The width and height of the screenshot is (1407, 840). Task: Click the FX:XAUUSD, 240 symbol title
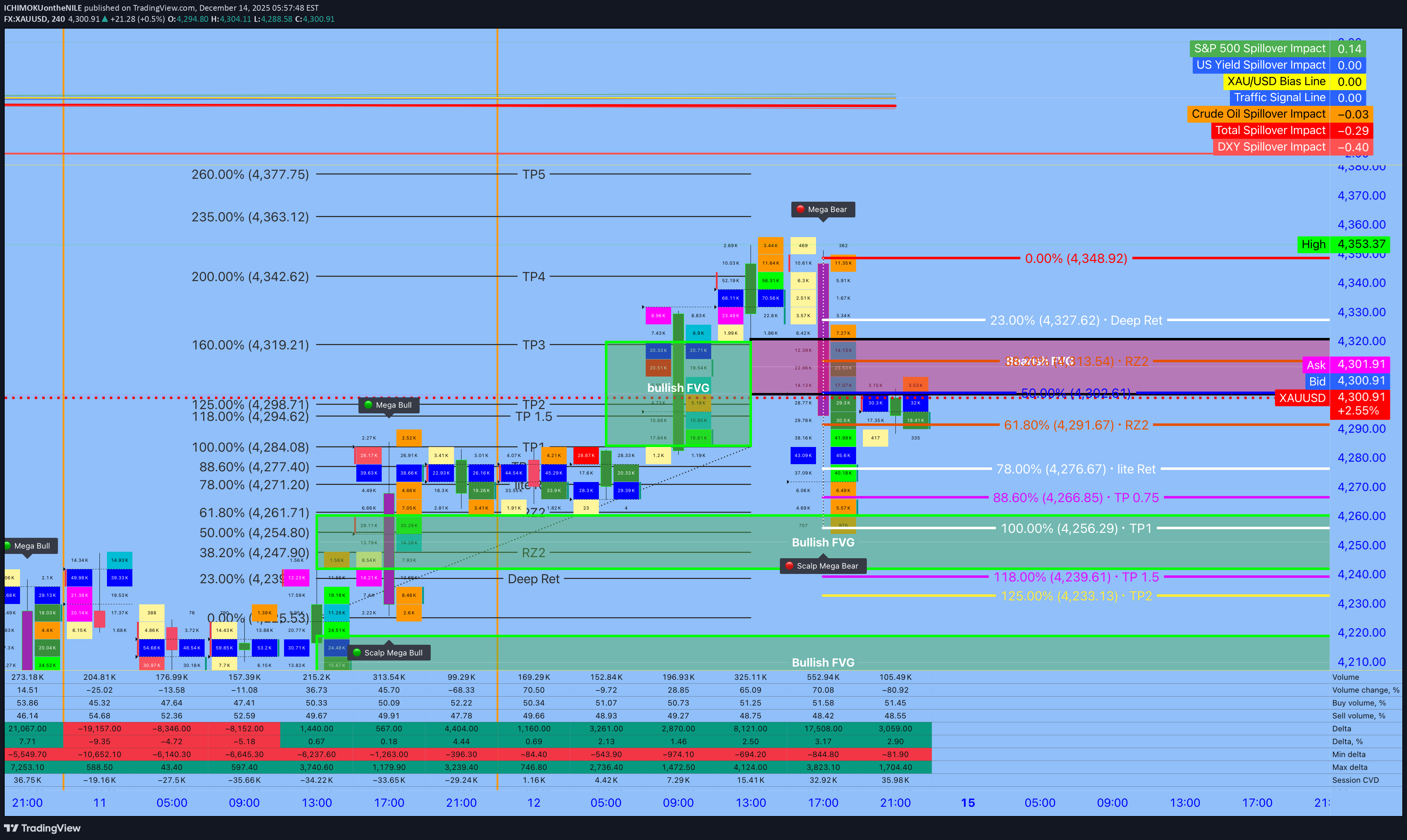coord(34,19)
